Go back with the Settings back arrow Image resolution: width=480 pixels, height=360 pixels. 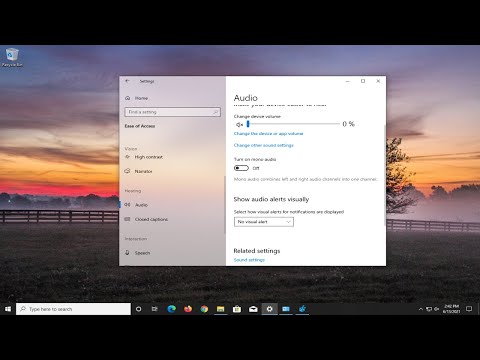click(x=127, y=81)
